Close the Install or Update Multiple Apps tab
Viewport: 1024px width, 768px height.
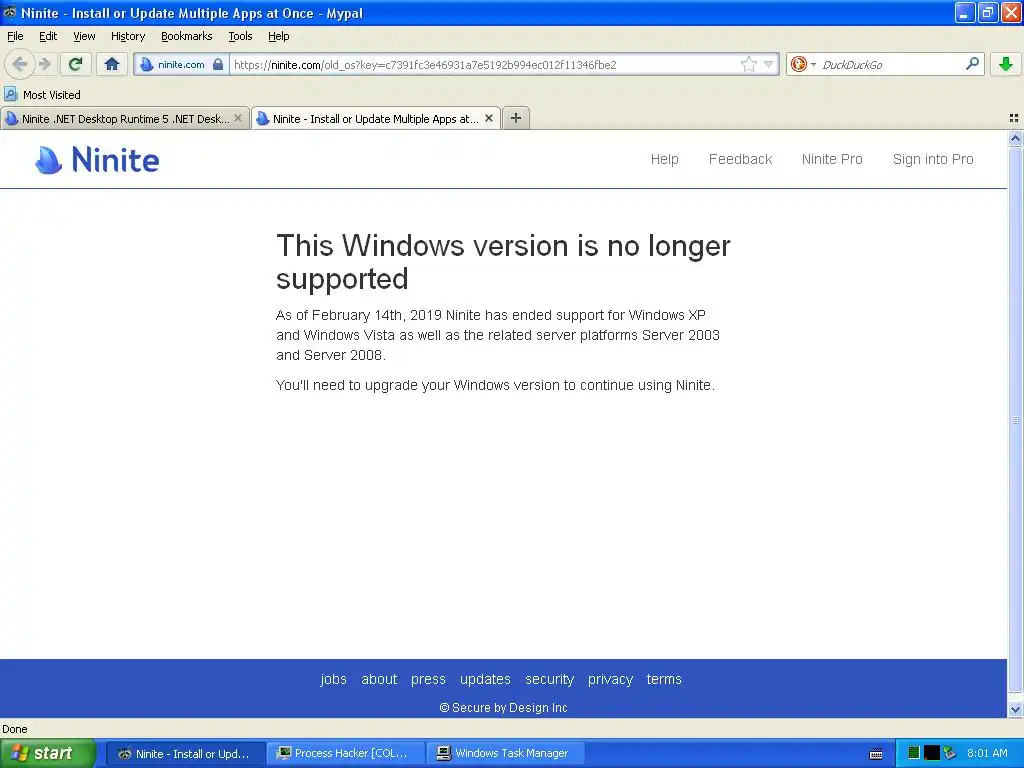click(x=488, y=118)
